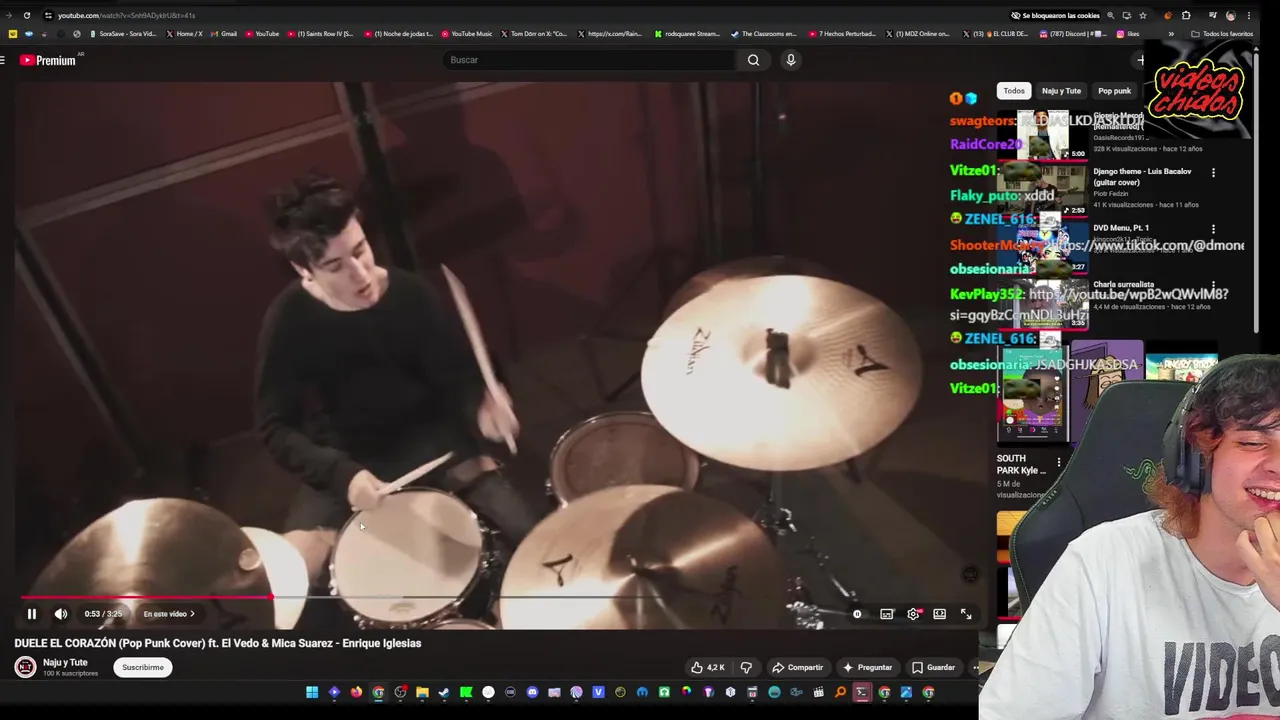
Task: Open the browser three-dot menu
Action: click(x=1248, y=15)
